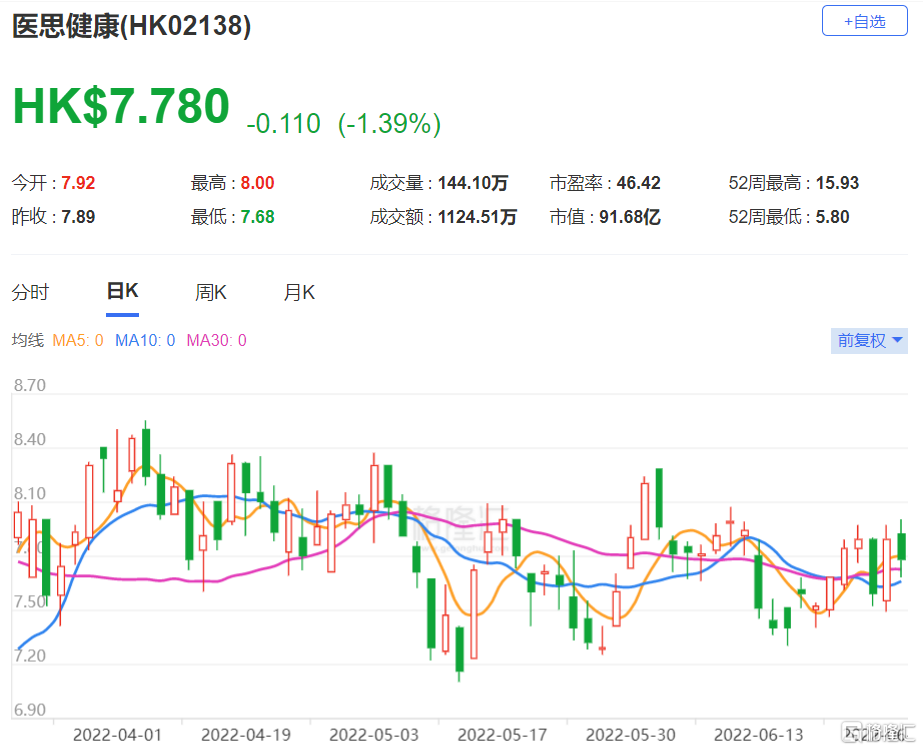Viewport: 923px width, 750px height.
Task: Click the 52周最高 value 15.93
Action: [837, 183]
